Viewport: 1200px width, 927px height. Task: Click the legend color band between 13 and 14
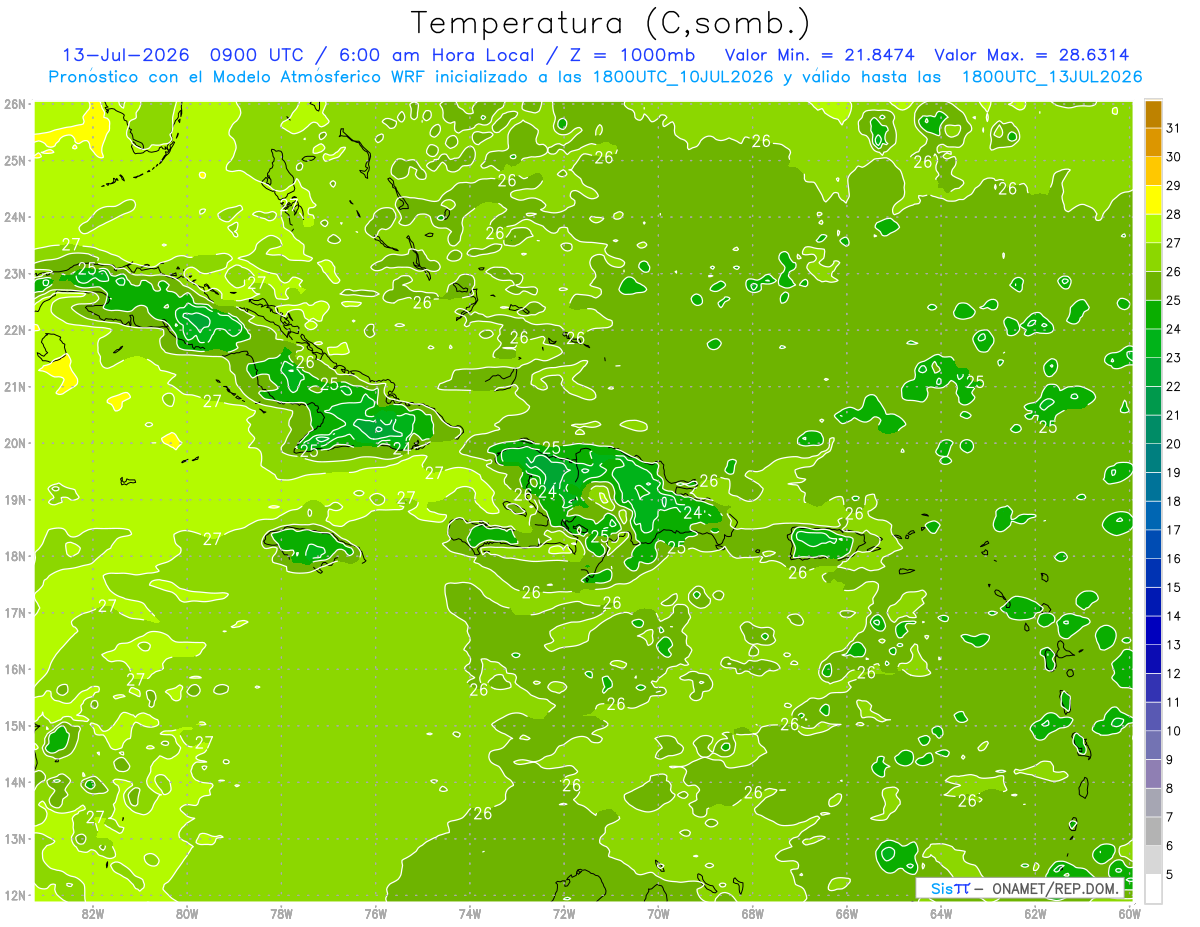click(1153, 630)
